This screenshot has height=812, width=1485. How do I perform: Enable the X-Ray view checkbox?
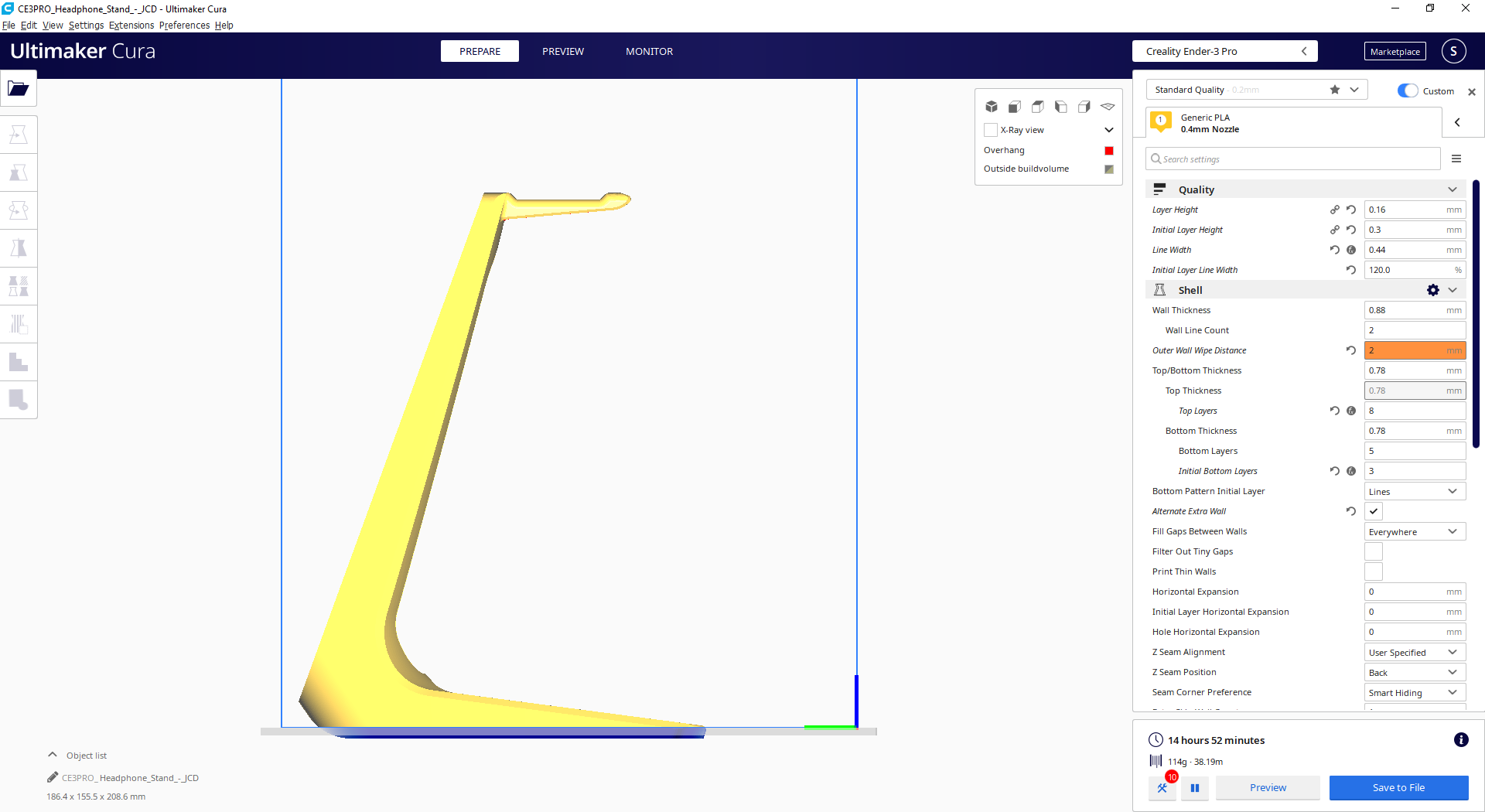991,130
